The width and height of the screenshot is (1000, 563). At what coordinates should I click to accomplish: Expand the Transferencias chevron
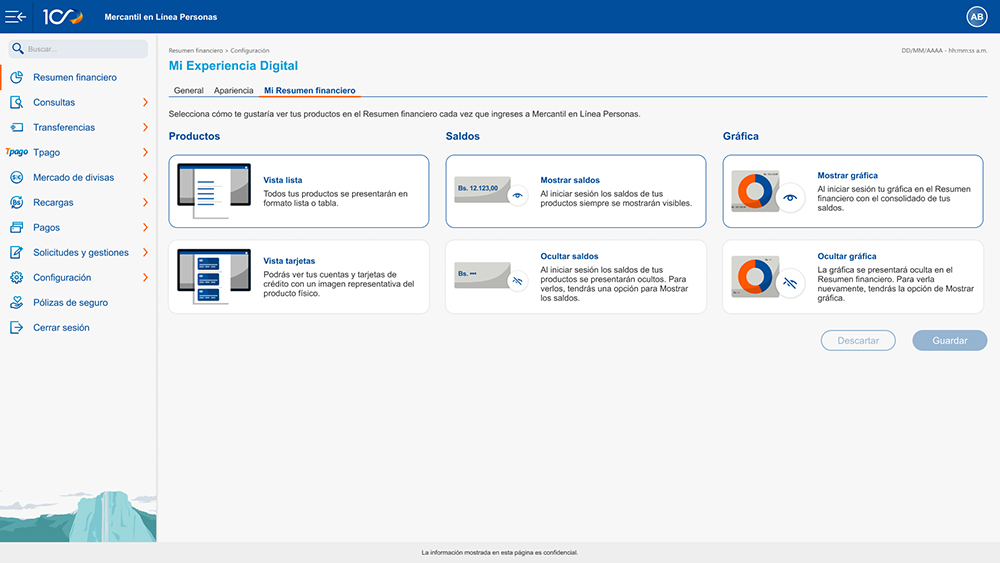click(145, 127)
